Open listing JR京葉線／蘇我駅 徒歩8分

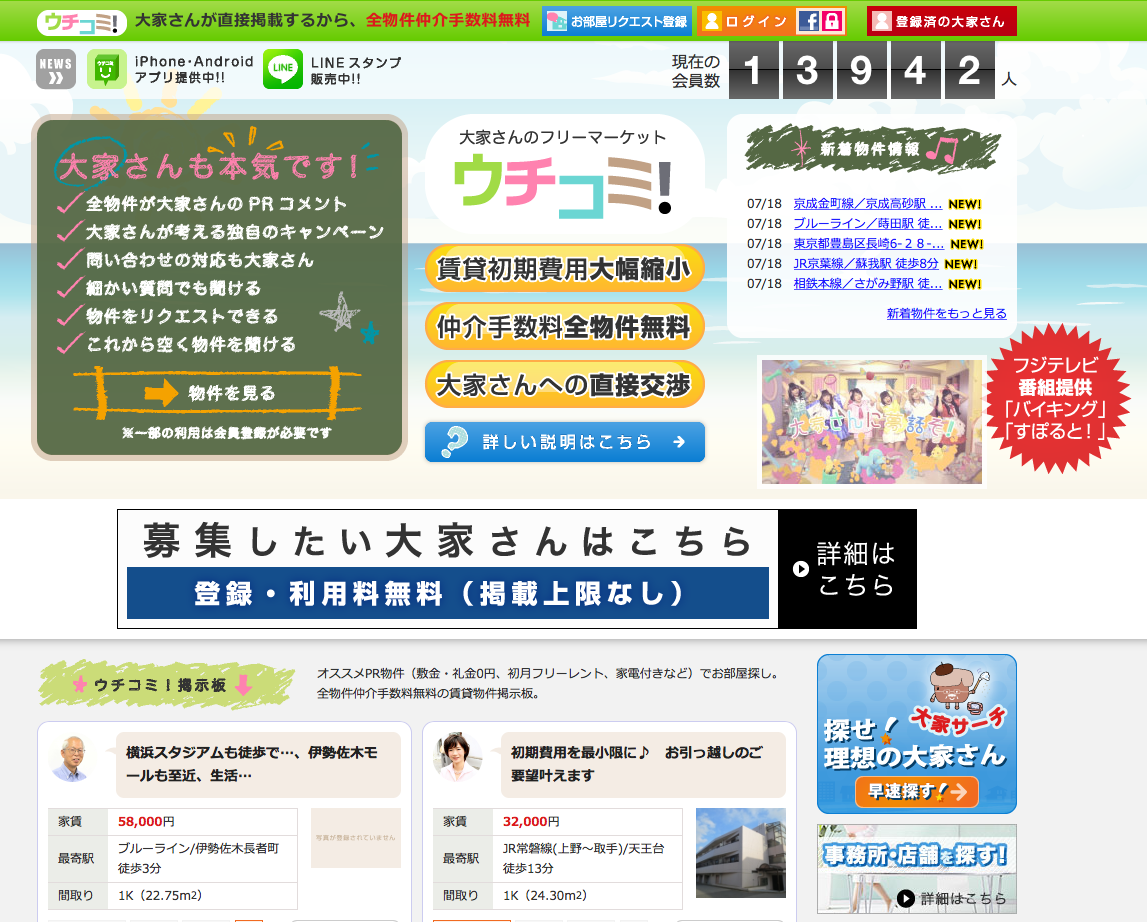click(866, 263)
